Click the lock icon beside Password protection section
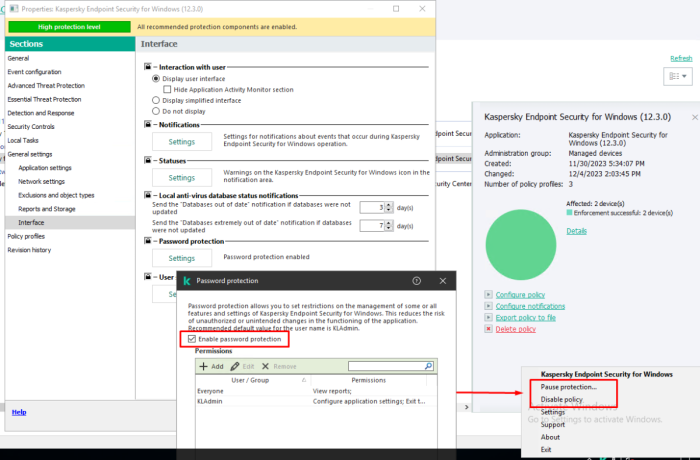 (x=147, y=241)
